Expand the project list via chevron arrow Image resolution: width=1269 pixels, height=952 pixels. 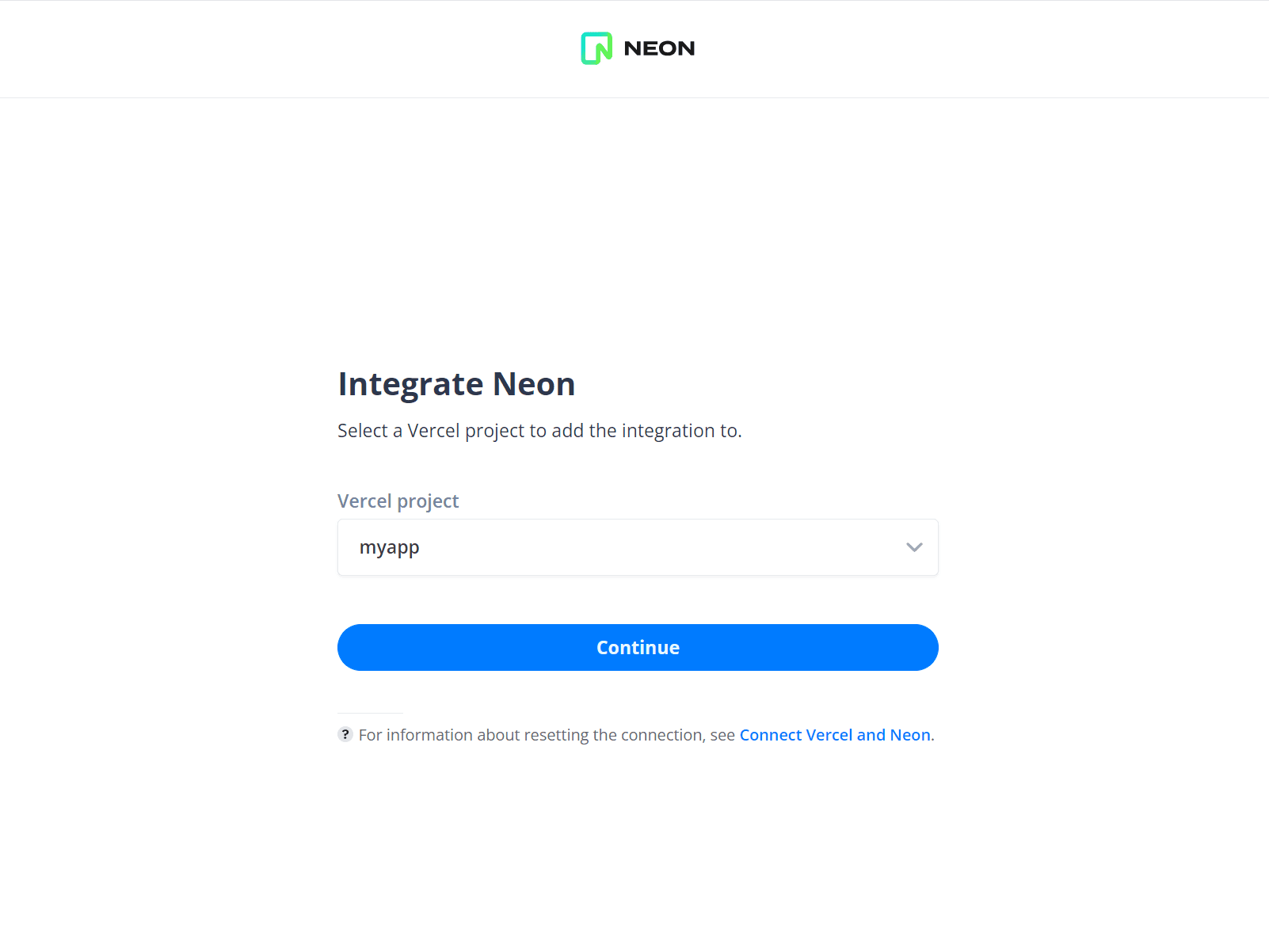click(x=914, y=547)
